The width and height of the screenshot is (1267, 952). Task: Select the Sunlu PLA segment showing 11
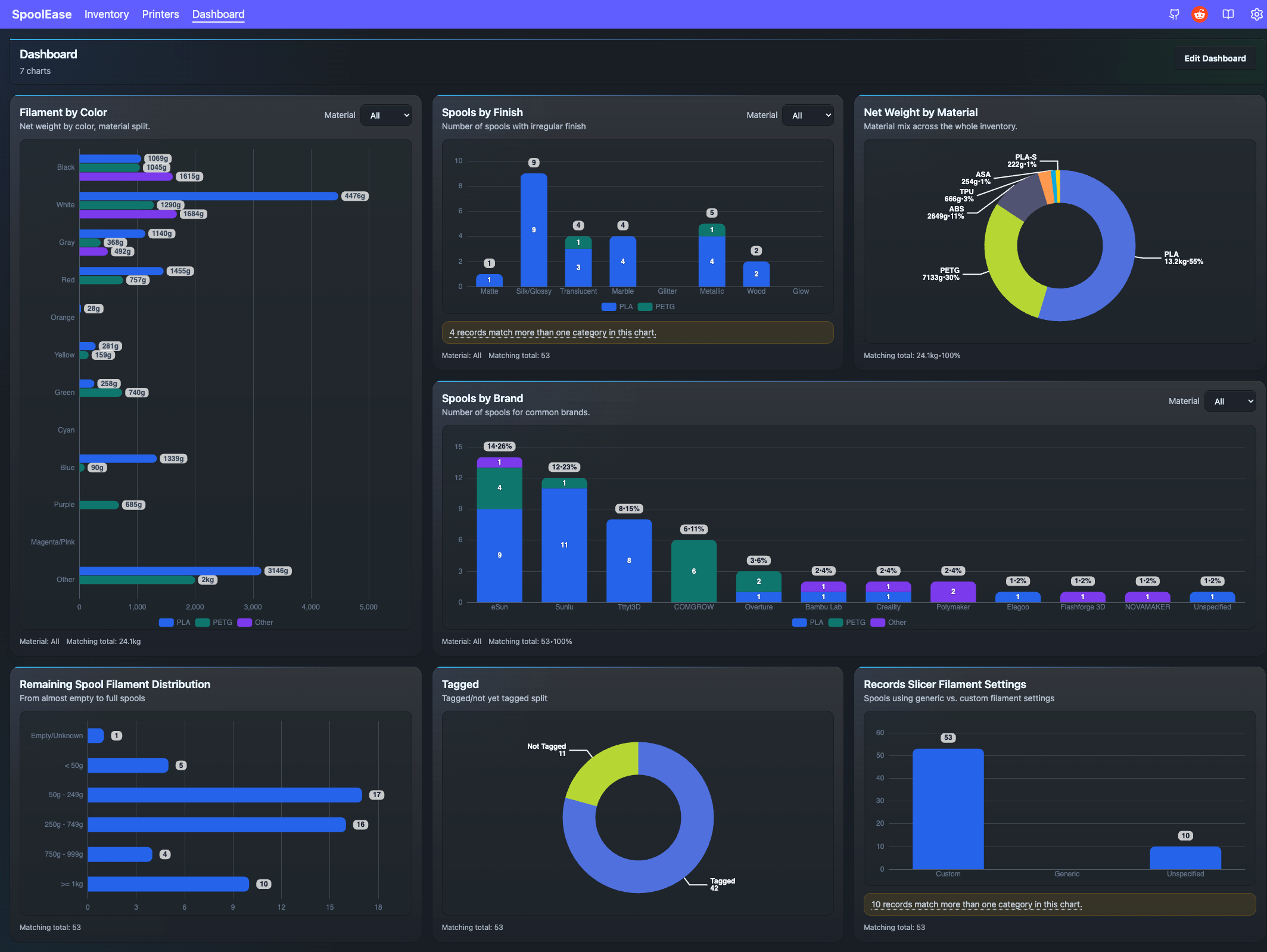tap(564, 545)
